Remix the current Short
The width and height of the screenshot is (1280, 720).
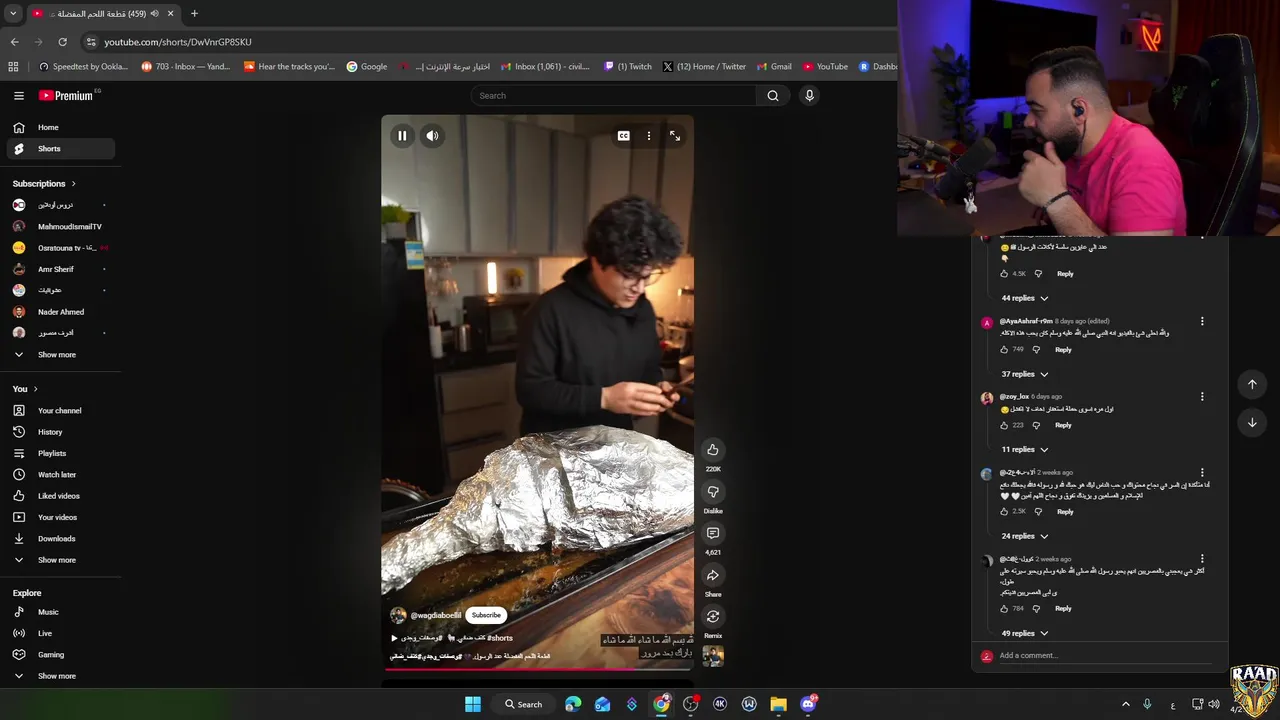coord(713,616)
